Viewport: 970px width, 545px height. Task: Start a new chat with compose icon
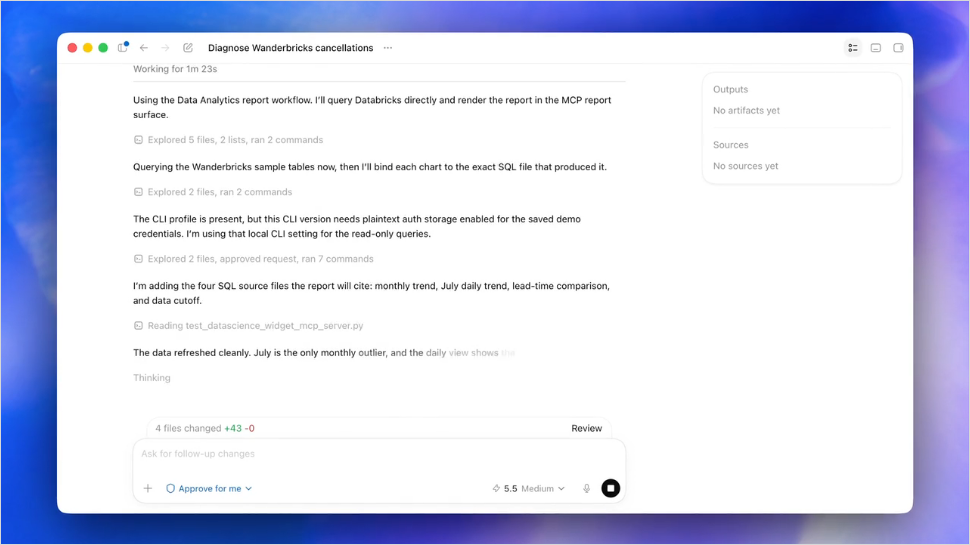[x=188, y=48]
